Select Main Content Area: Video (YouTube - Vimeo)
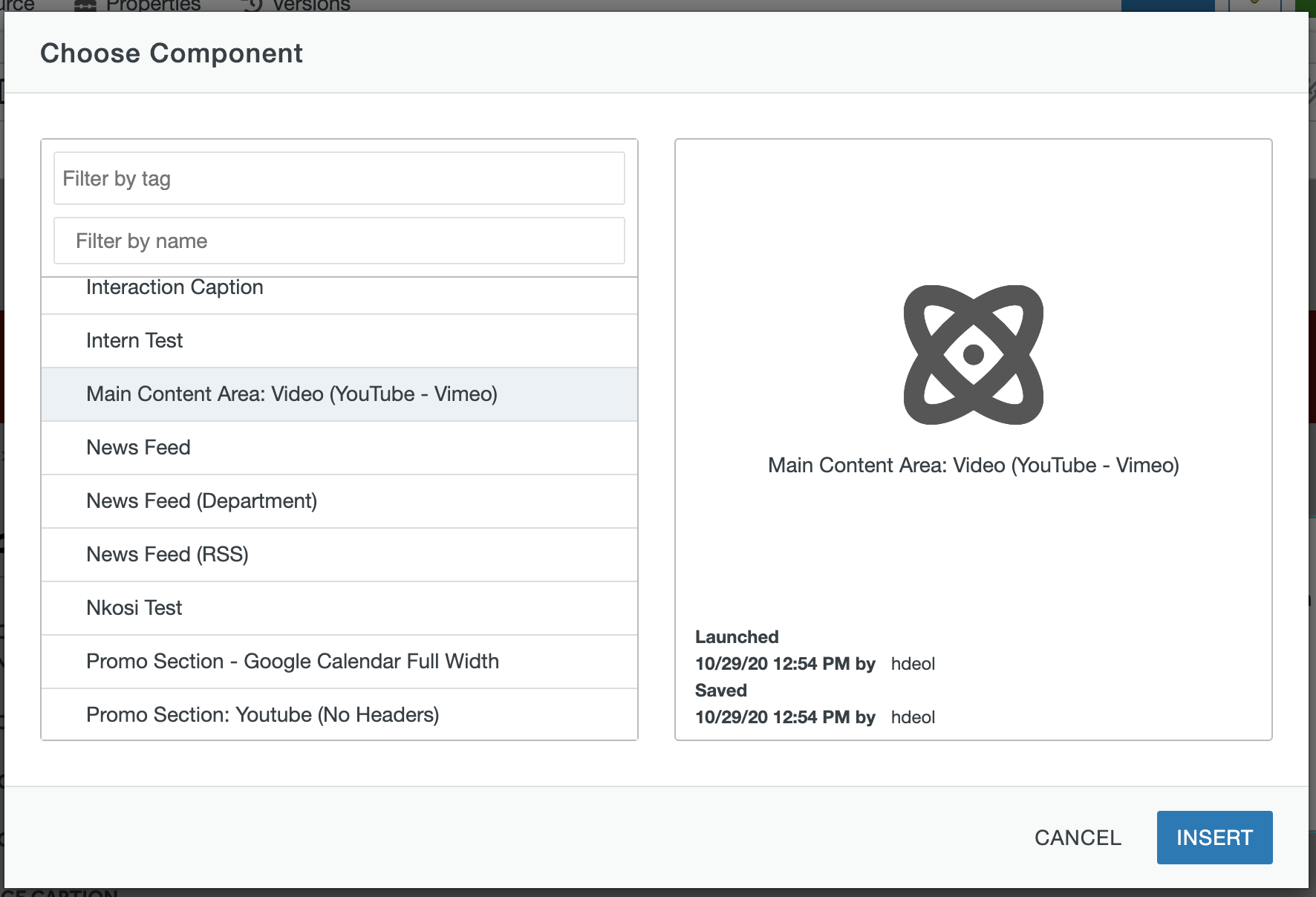The width and height of the screenshot is (1316, 897). pyautogui.click(x=339, y=394)
